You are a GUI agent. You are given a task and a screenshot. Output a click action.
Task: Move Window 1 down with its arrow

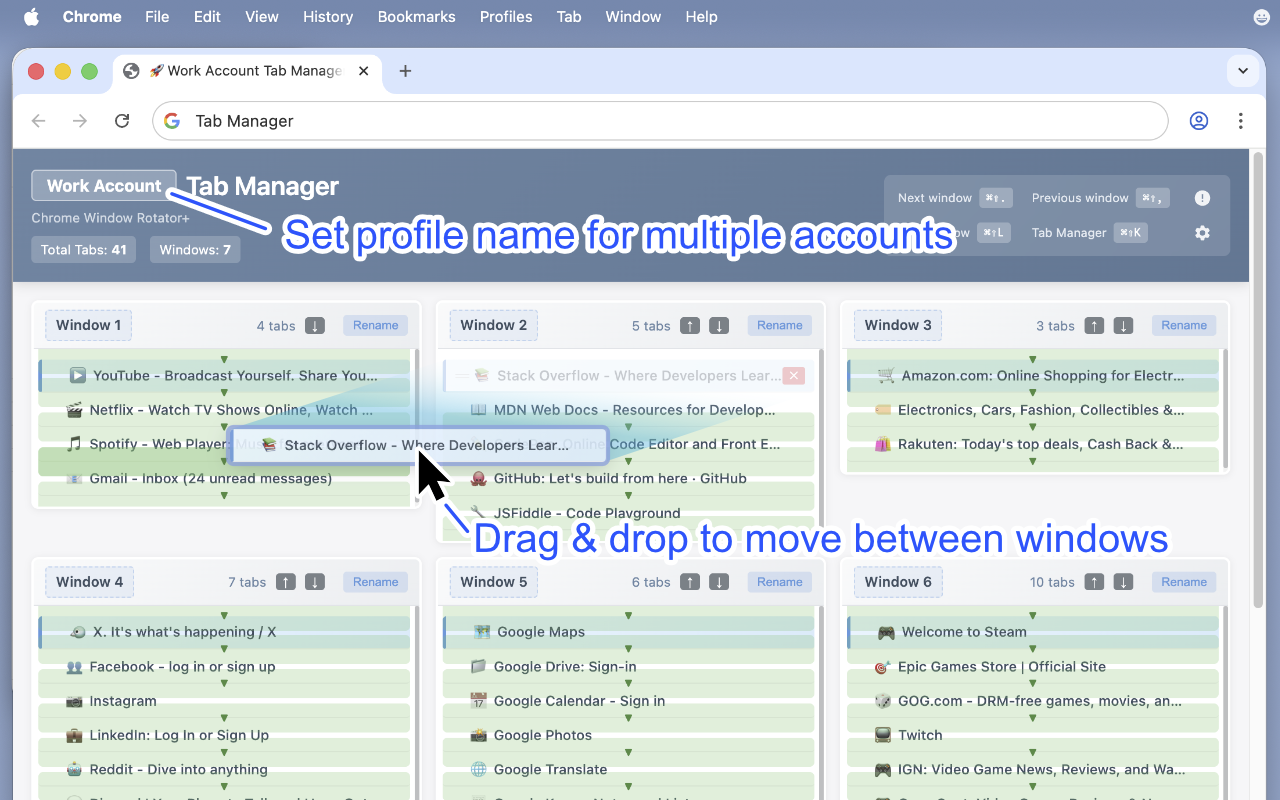tap(315, 325)
